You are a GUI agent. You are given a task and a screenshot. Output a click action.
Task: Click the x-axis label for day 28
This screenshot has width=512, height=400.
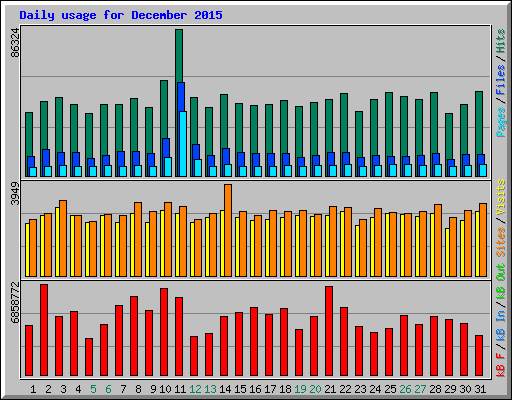click(x=435, y=389)
